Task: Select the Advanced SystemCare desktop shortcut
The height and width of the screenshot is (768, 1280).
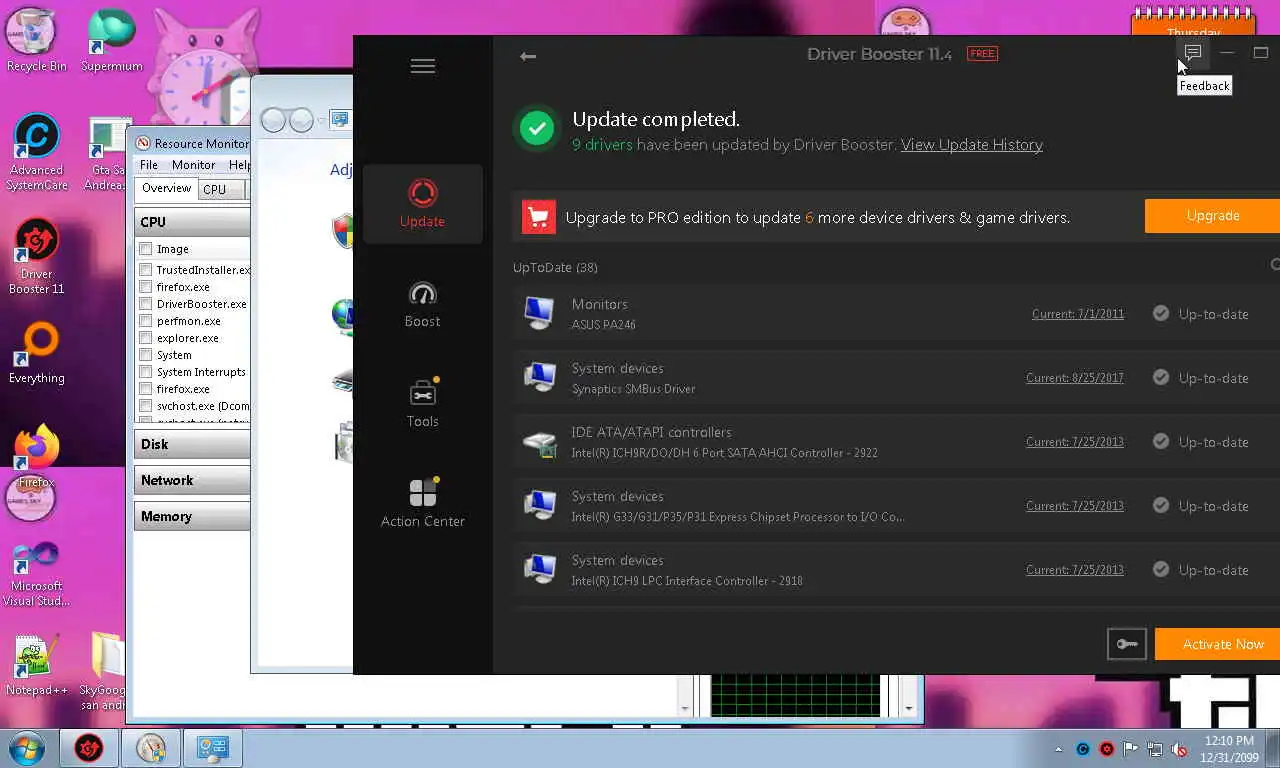Action: pyautogui.click(x=36, y=152)
